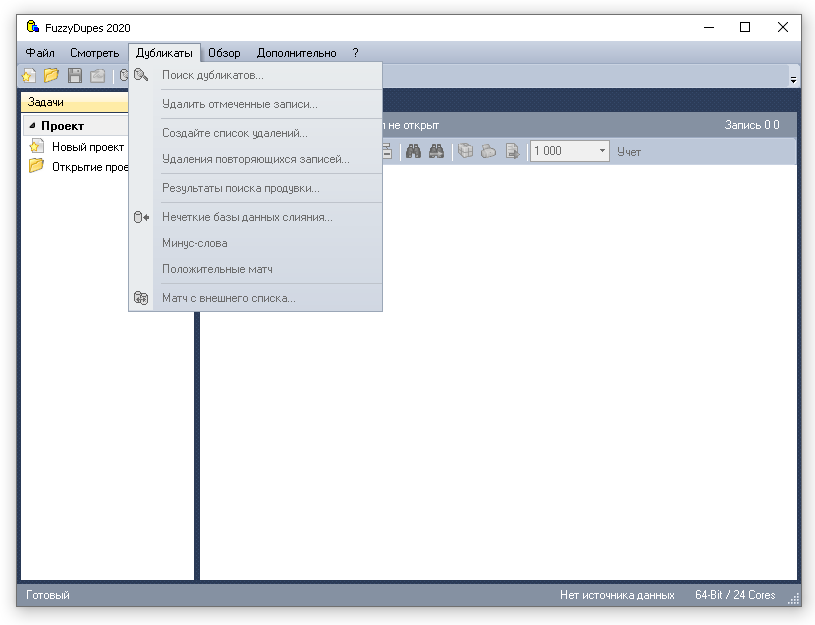Screen dimensions: 815x625
Task: Close the FuzzyDupes window
Action: tap(783, 27)
